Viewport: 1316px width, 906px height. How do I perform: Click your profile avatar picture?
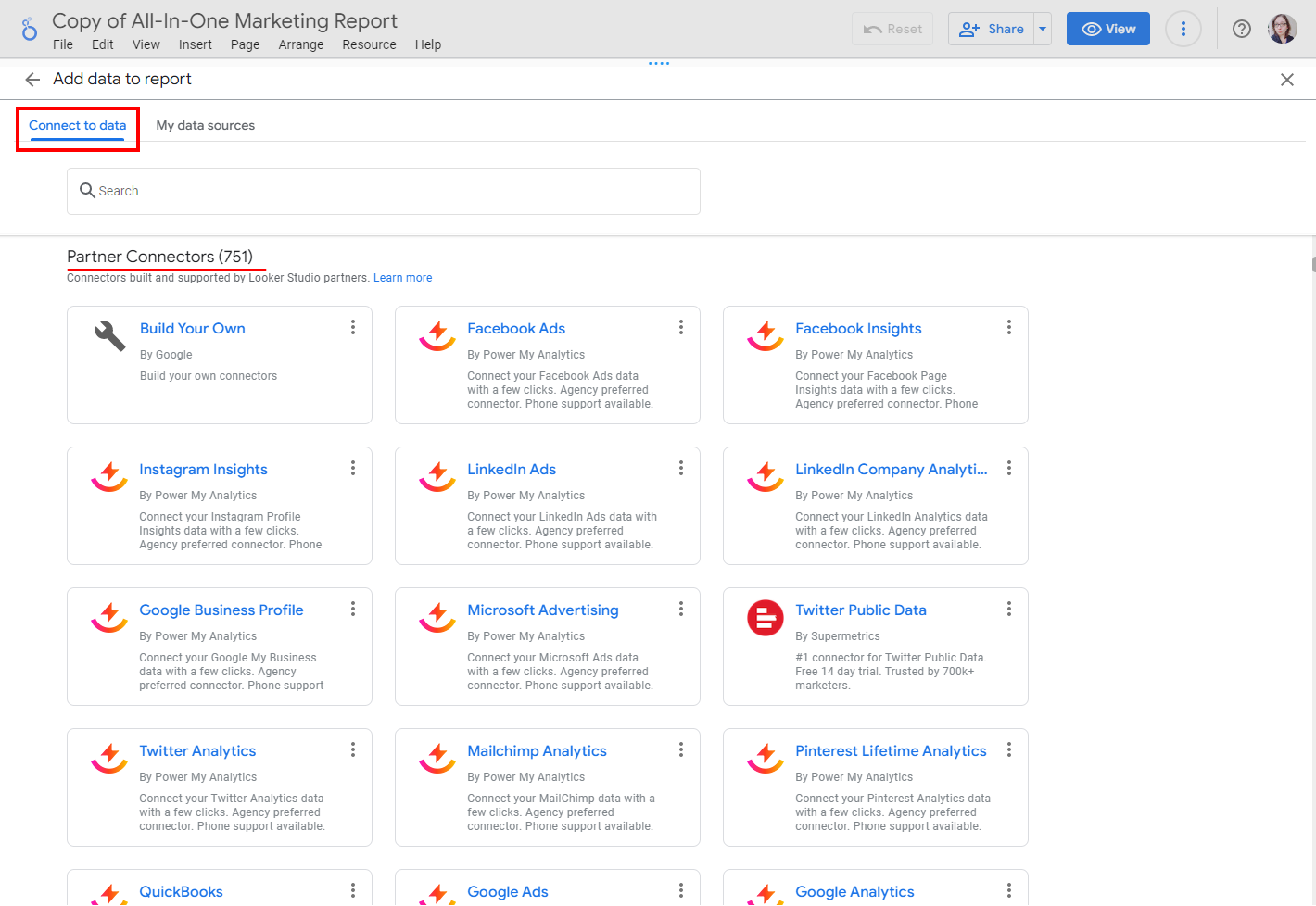point(1282,29)
